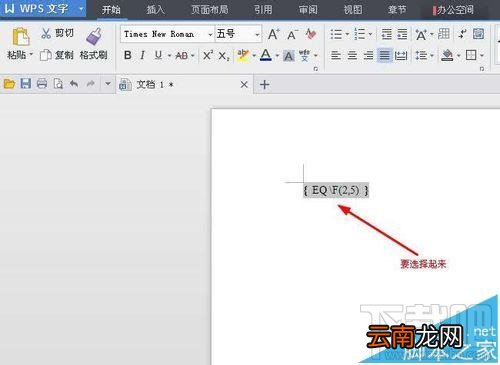Click the borders icon
500x365 pixels.
click(x=471, y=55)
